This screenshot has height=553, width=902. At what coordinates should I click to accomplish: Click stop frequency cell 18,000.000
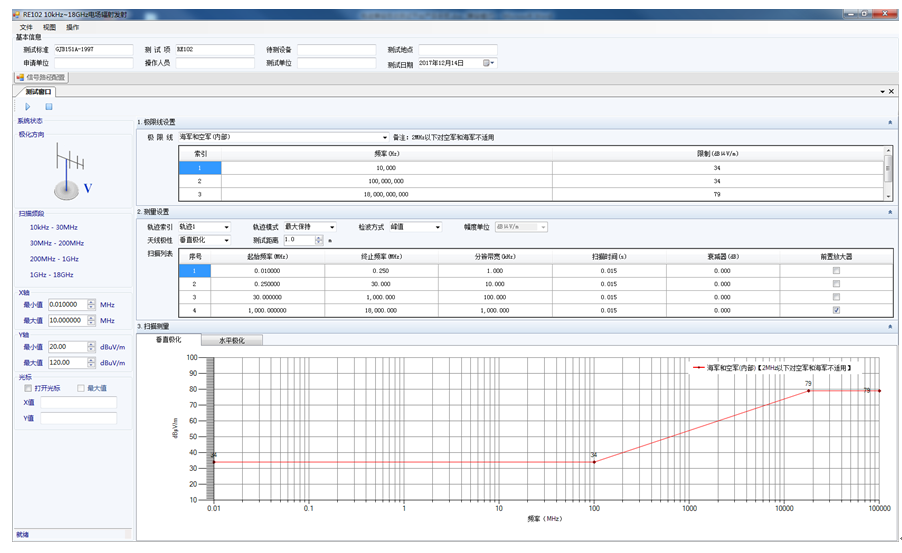[381, 310]
